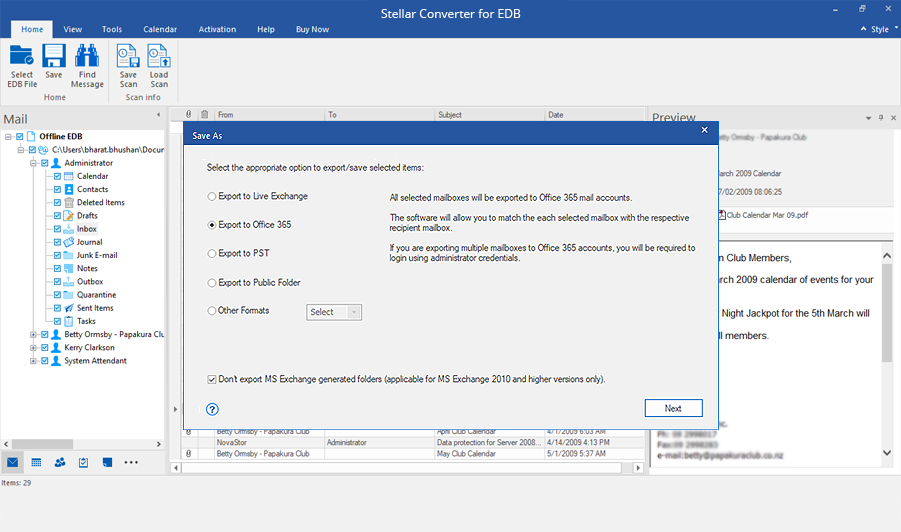Screen dimensions: 901x532
Task: Choose Export to PST radio button
Action: coord(212,254)
